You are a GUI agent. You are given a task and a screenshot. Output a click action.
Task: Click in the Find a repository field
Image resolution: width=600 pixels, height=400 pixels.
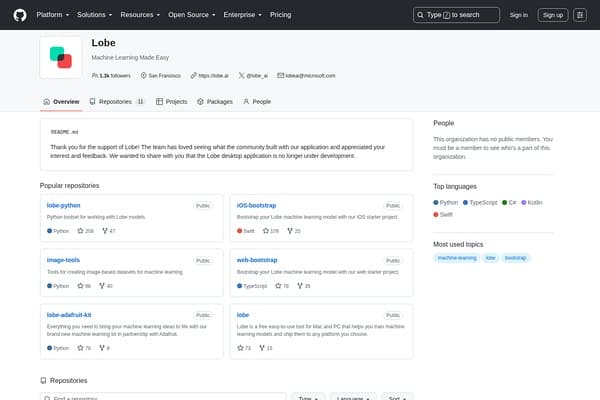(x=163, y=398)
